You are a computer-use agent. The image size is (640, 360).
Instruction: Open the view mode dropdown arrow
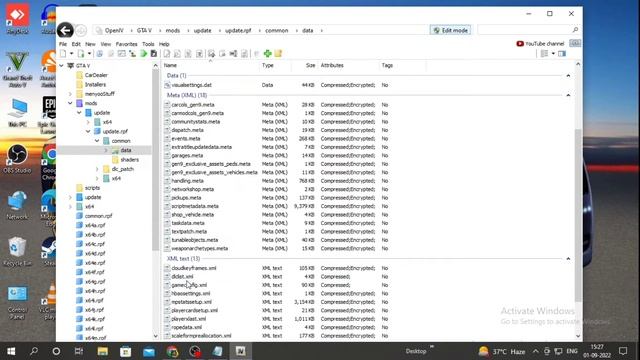(553, 53)
